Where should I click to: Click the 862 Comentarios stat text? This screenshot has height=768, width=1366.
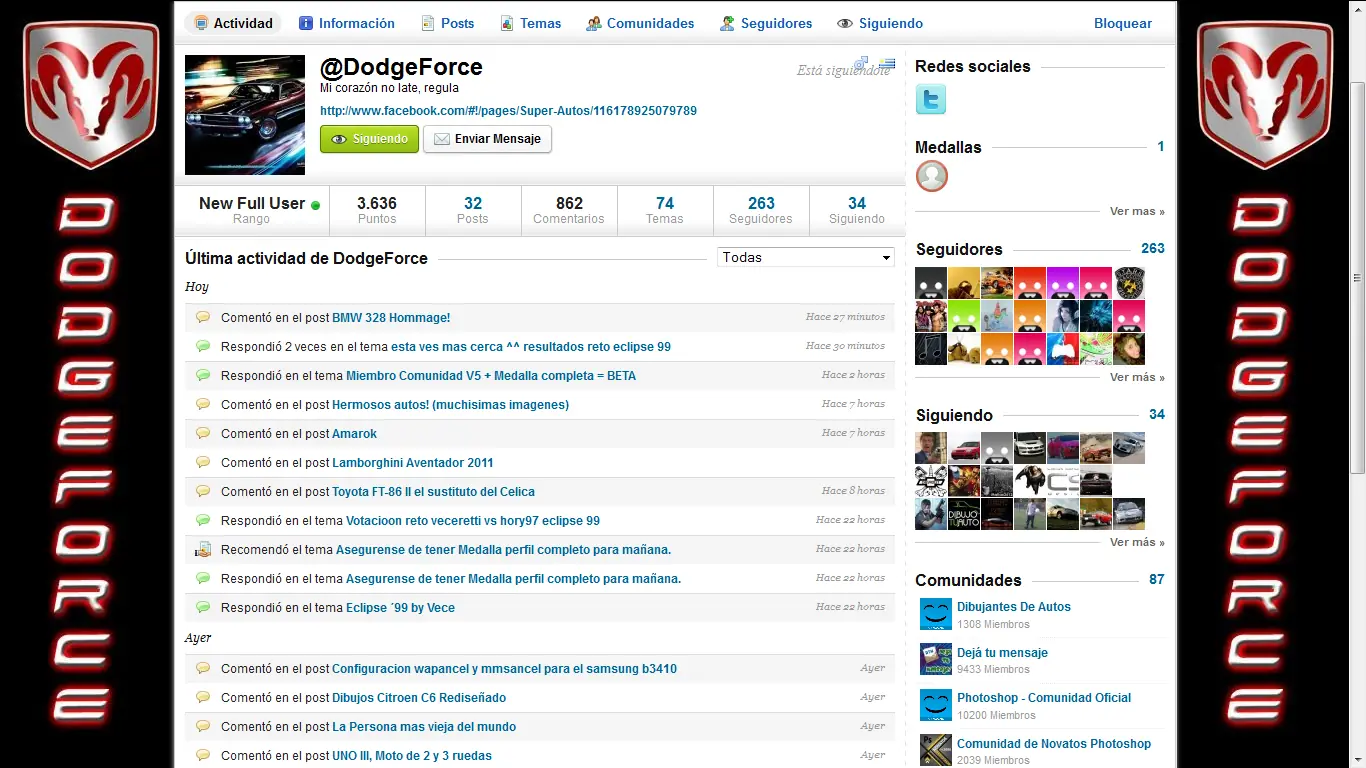[x=569, y=210]
